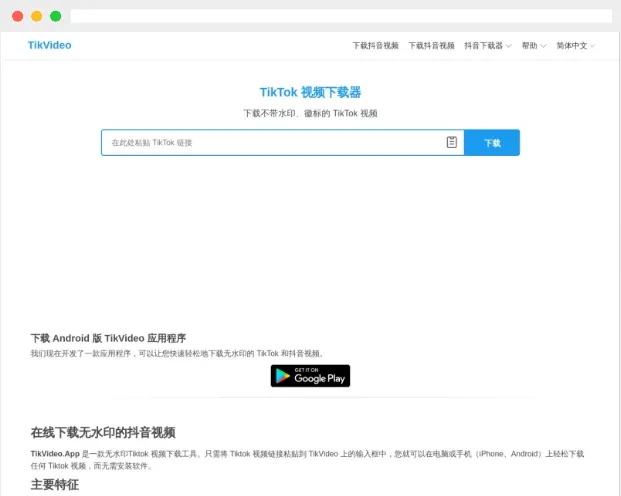Screen dimensions: 621x496
Task: Click the browser address bar
Action: point(341,16)
